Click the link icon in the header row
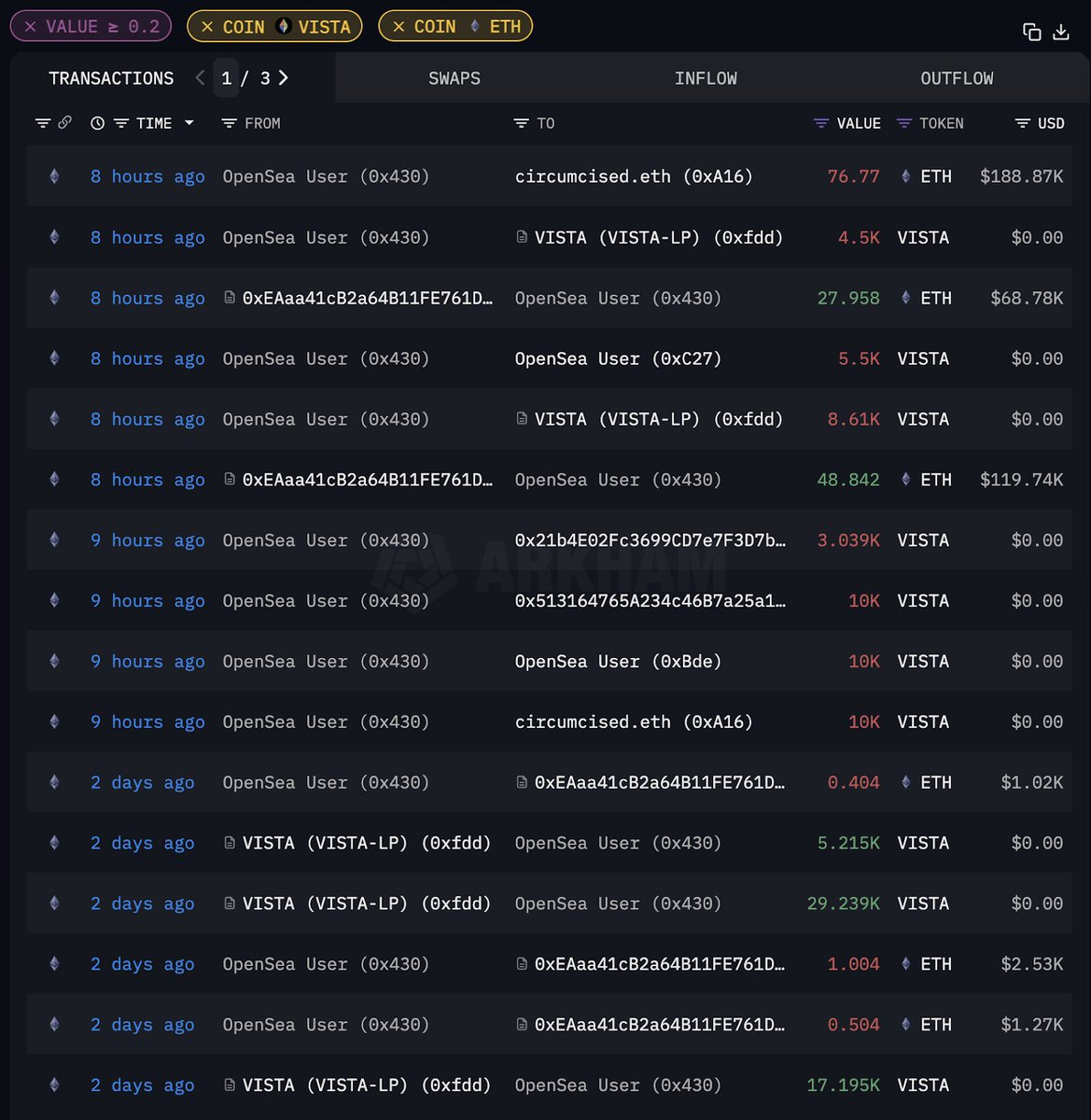The image size is (1091, 1120). click(64, 122)
